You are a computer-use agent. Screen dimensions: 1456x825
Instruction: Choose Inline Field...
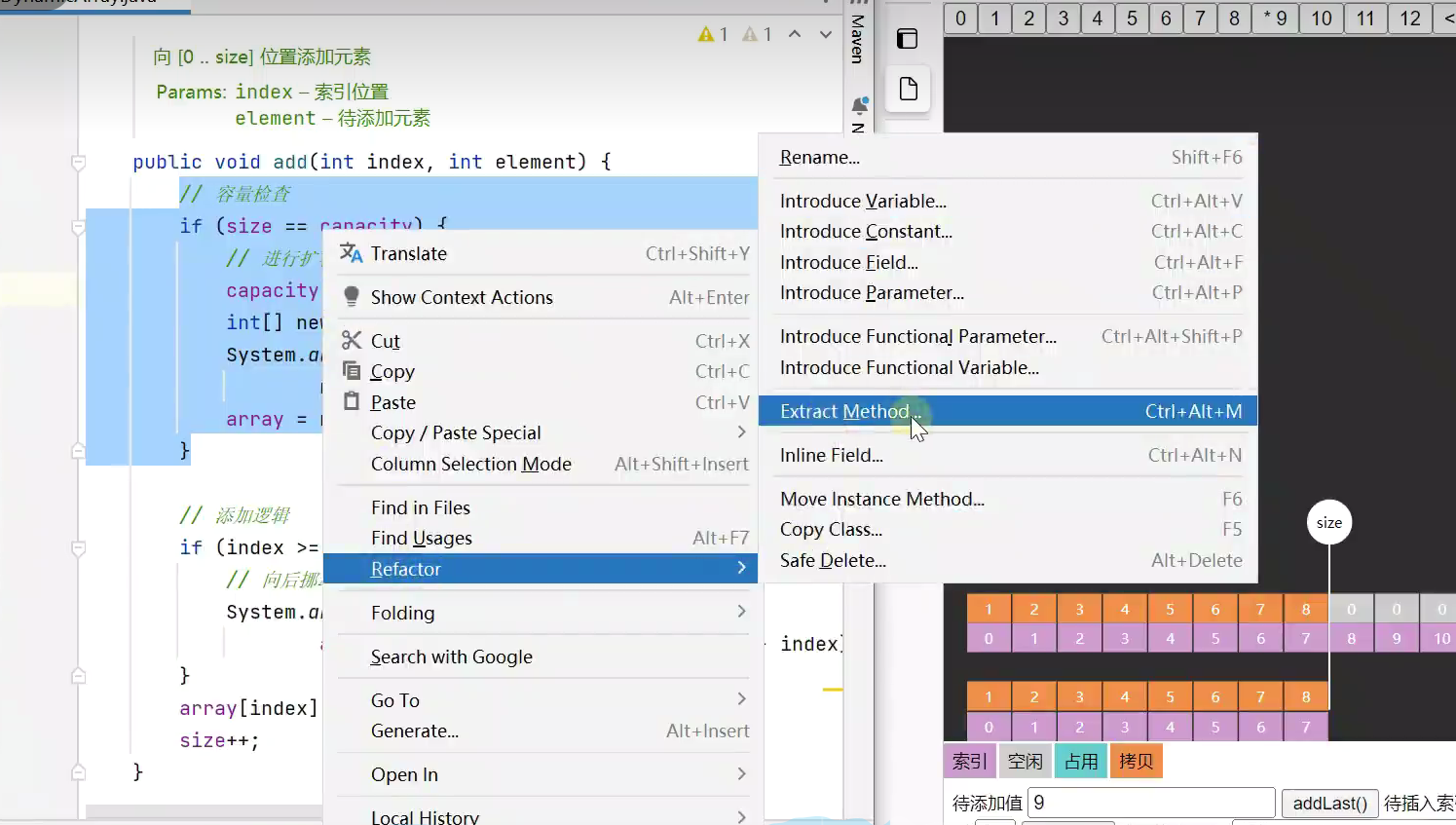[1008, 455]
